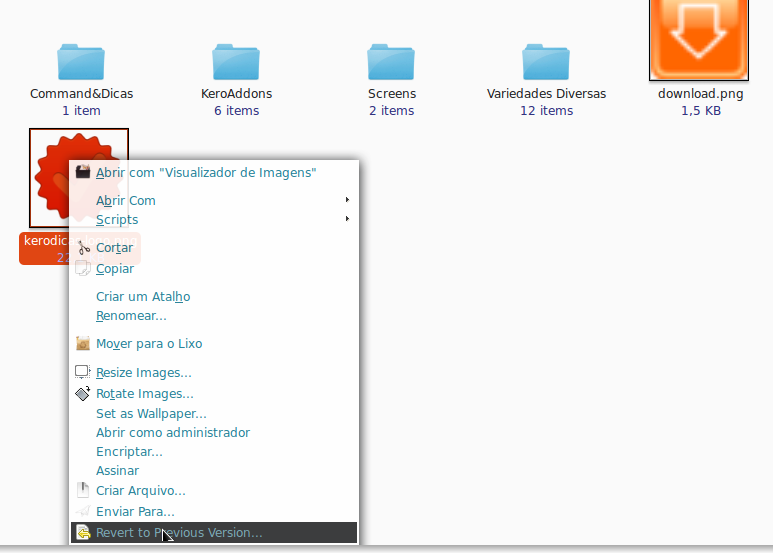Choose Abrir com "Visualizador de Imagens"
The height and width of the screenshot is (553, 773).
(x=214, y=173)
